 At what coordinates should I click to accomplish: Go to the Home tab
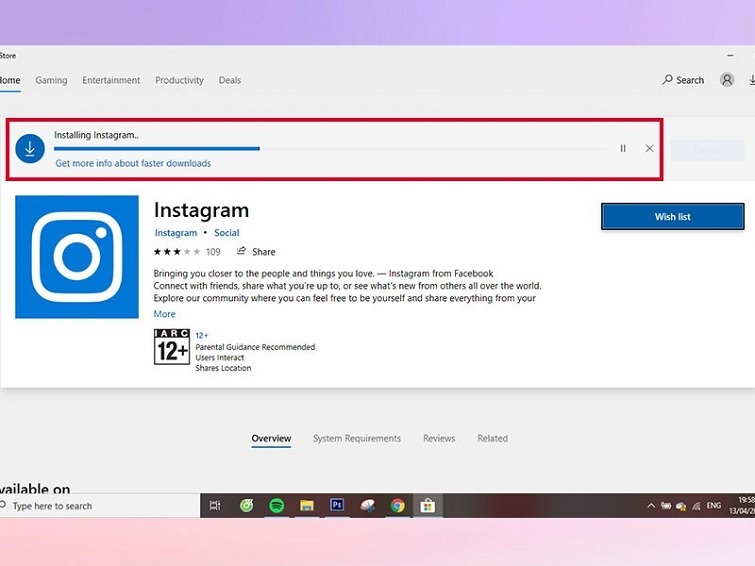[10, 80]
